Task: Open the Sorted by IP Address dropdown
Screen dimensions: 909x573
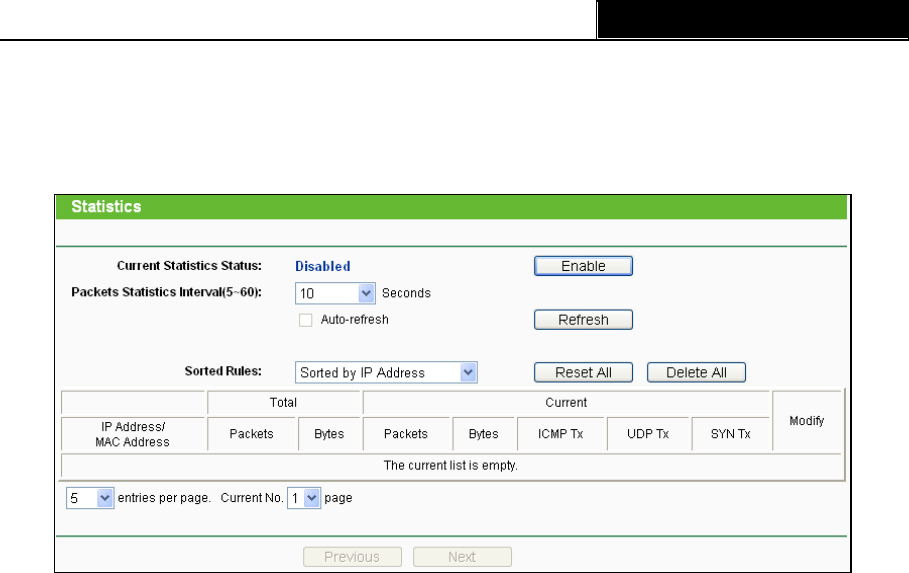Action: coord(386,372)
